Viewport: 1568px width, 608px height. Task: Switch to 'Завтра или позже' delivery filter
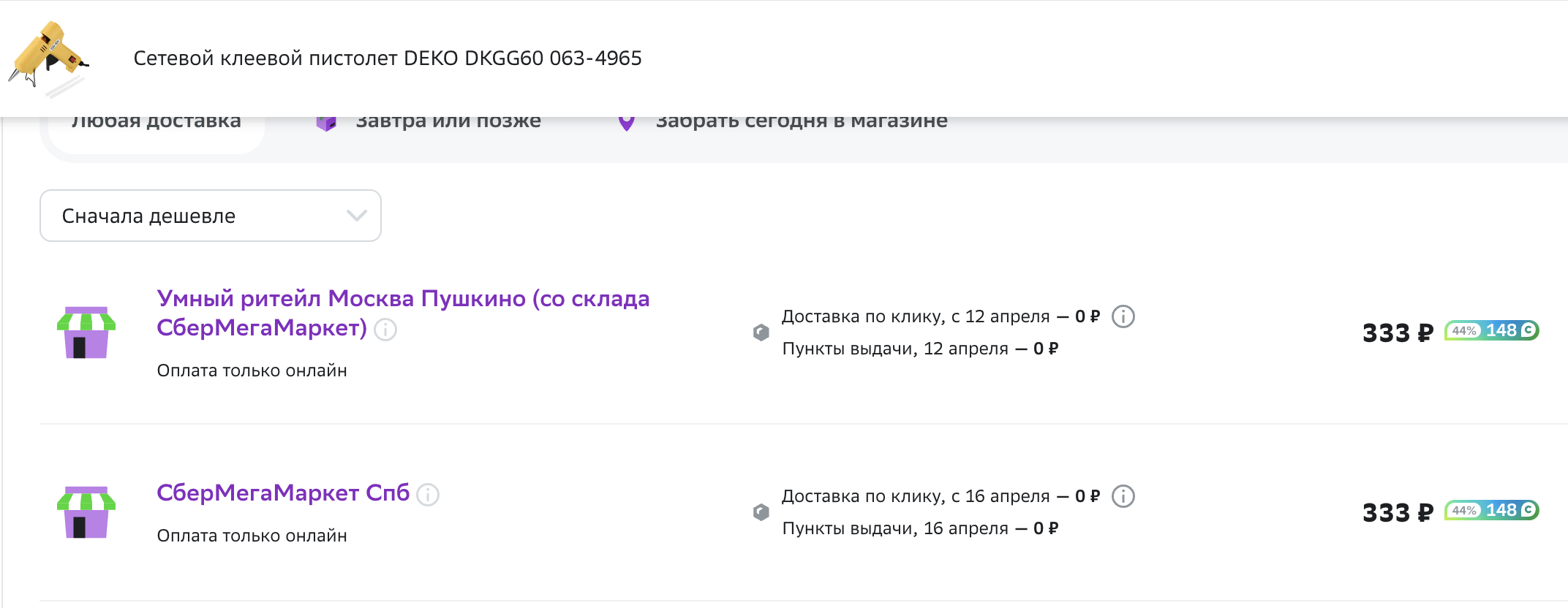448,121
